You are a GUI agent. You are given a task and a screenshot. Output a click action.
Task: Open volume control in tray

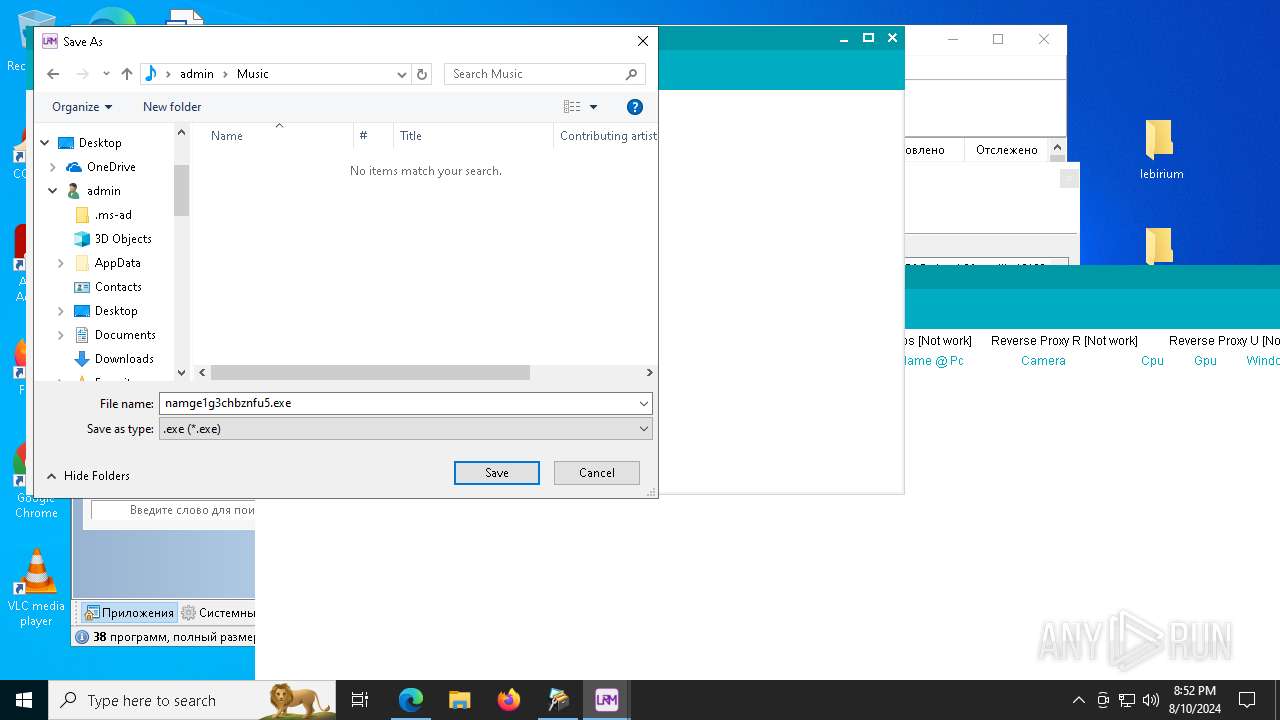[1151, 700]
